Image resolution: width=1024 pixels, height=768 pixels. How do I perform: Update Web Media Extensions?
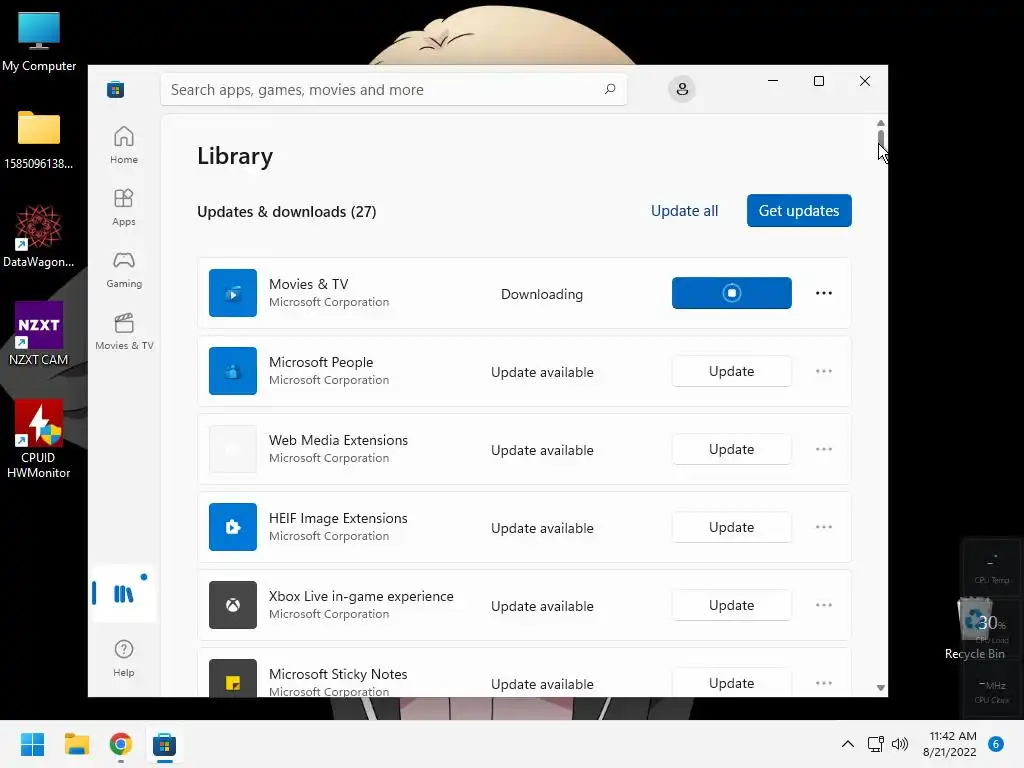click(731, 449)
